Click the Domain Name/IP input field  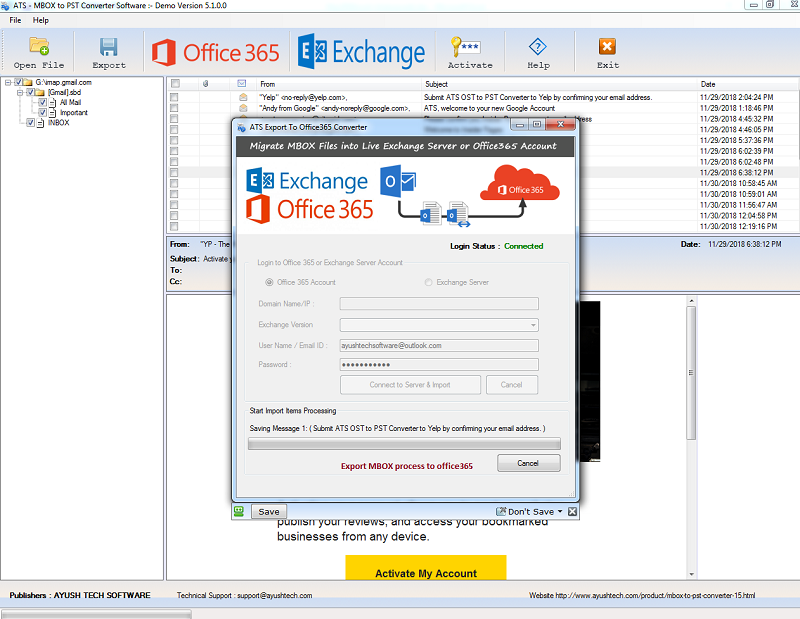tap(439, 304)
